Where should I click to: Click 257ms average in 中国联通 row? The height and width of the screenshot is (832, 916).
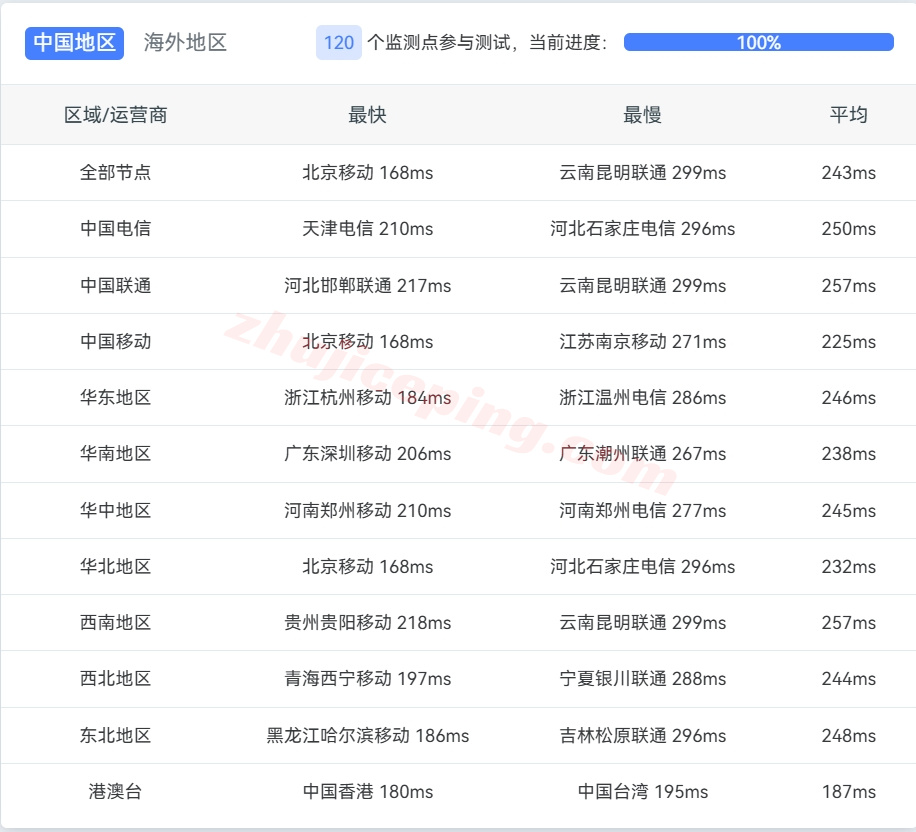848,285
